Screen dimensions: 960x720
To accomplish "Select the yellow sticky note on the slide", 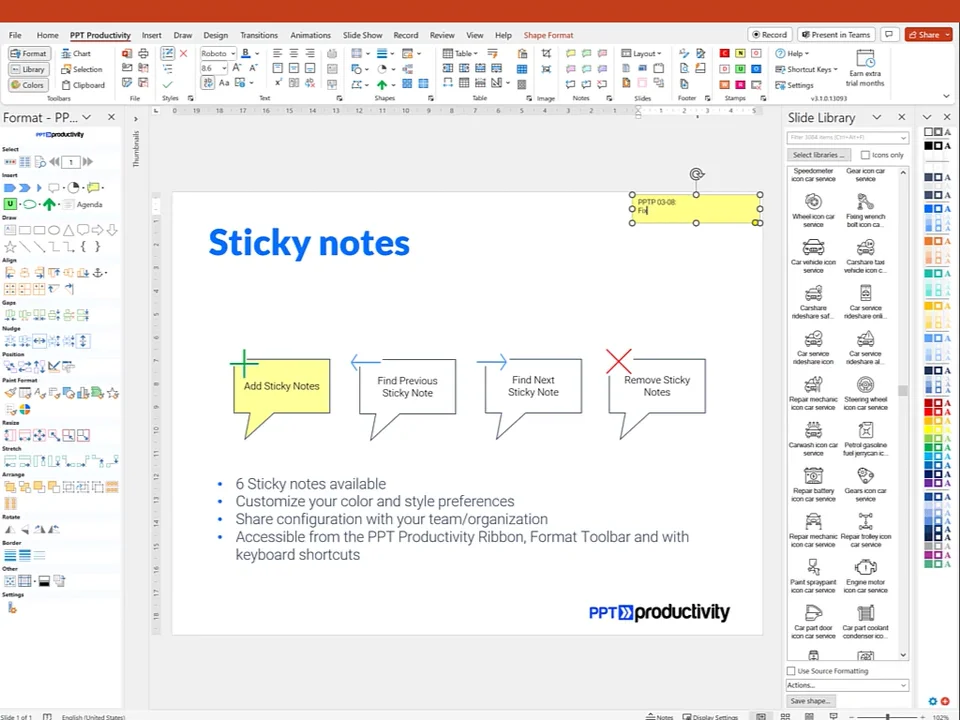I will (x=696, y=209).
